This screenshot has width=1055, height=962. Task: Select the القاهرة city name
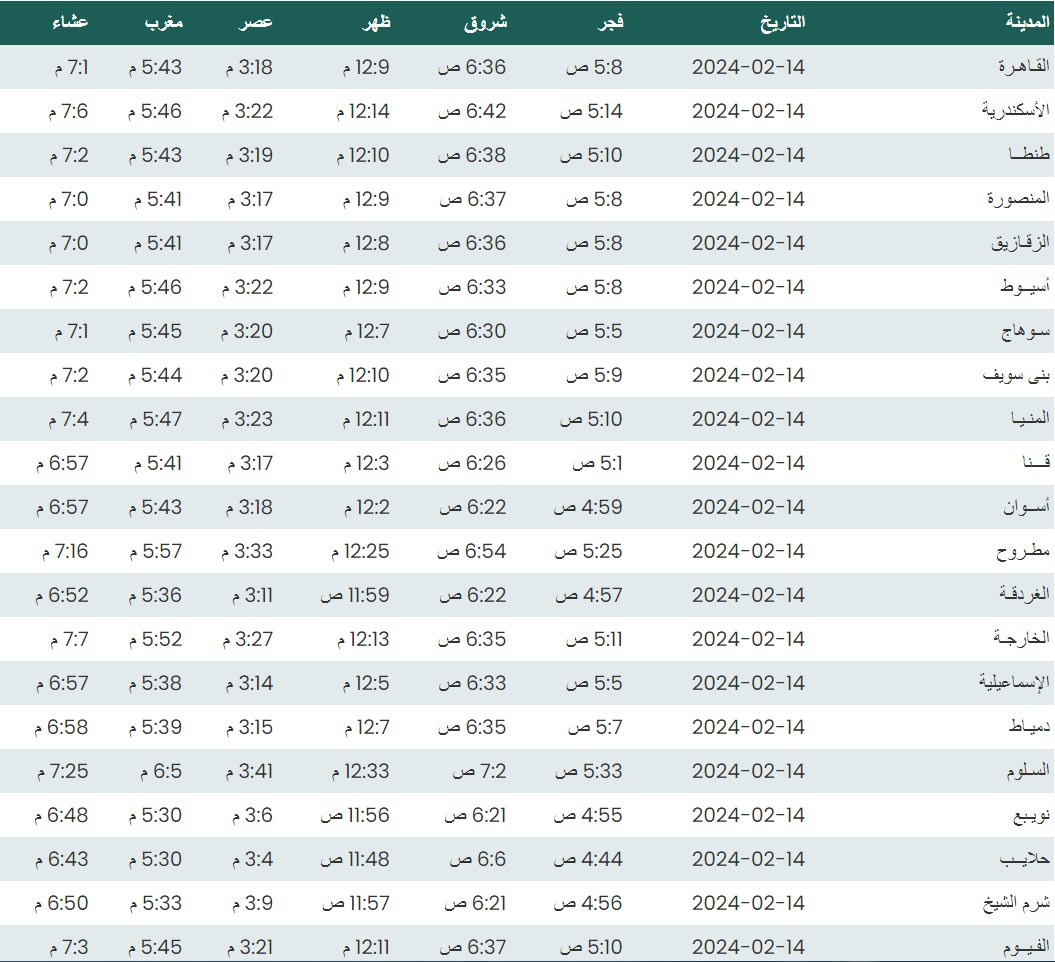pos(1024,67)
